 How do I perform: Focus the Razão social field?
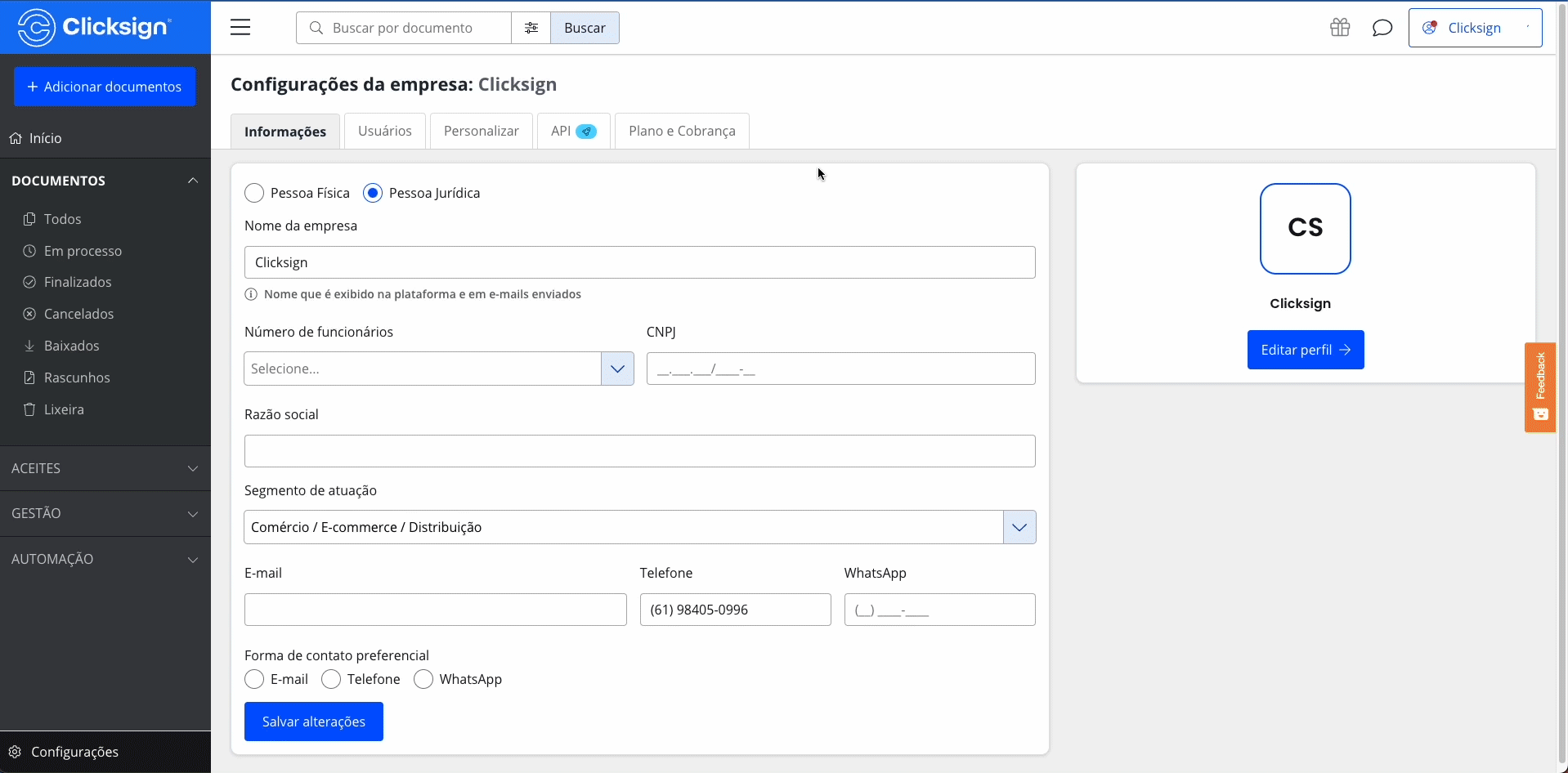coord(640,451)
